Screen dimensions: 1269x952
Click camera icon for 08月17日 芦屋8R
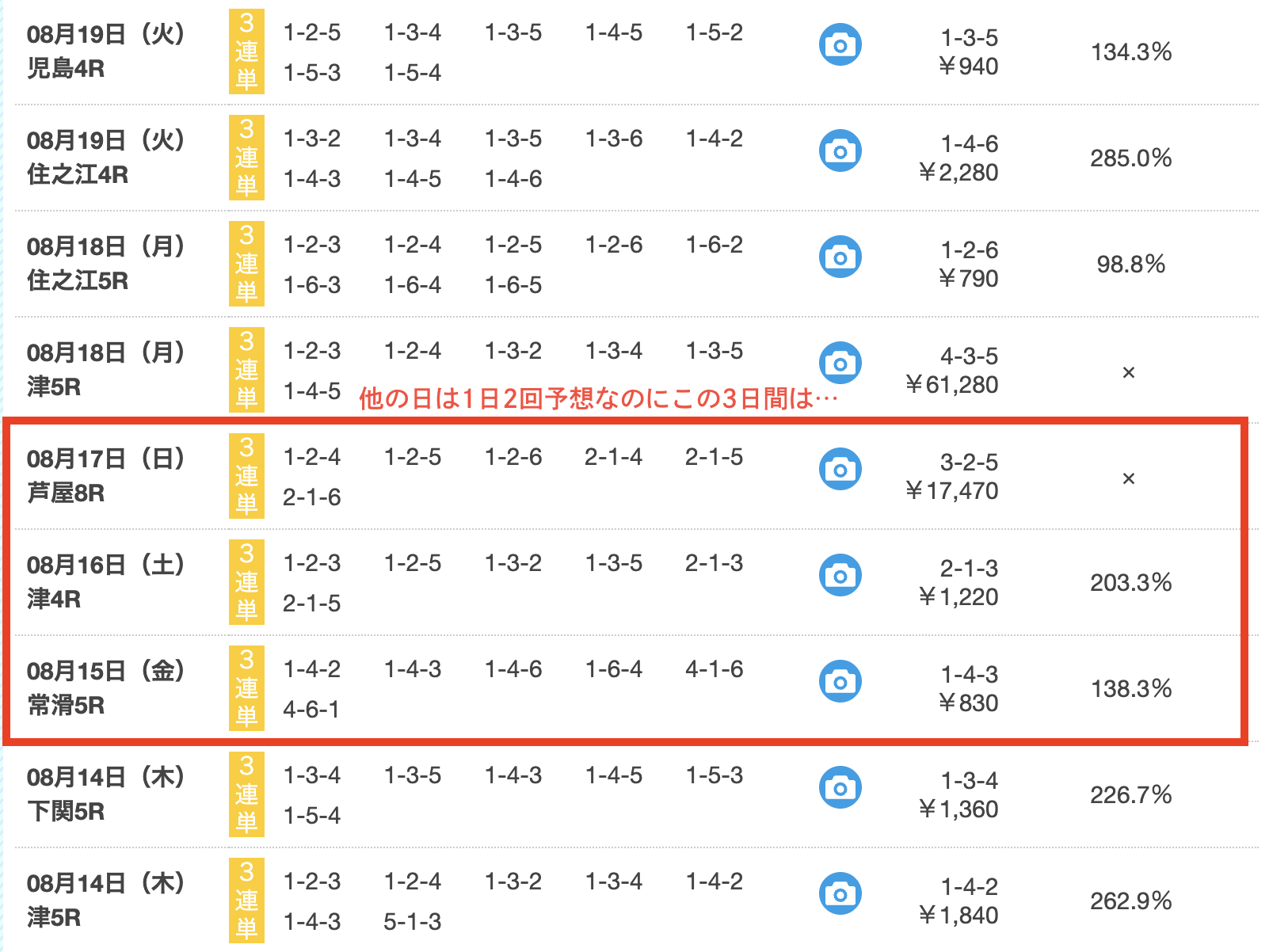tap(840, 470)
